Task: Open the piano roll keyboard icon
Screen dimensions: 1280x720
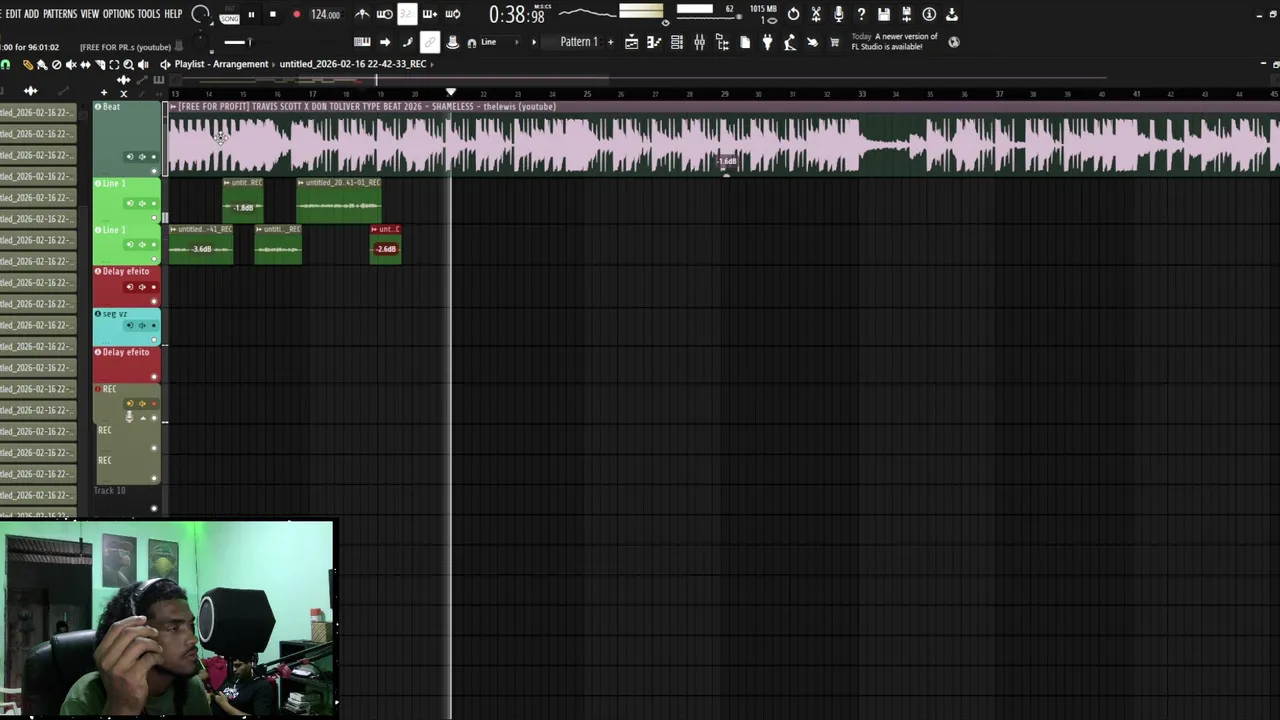Action: pos(654,42)
